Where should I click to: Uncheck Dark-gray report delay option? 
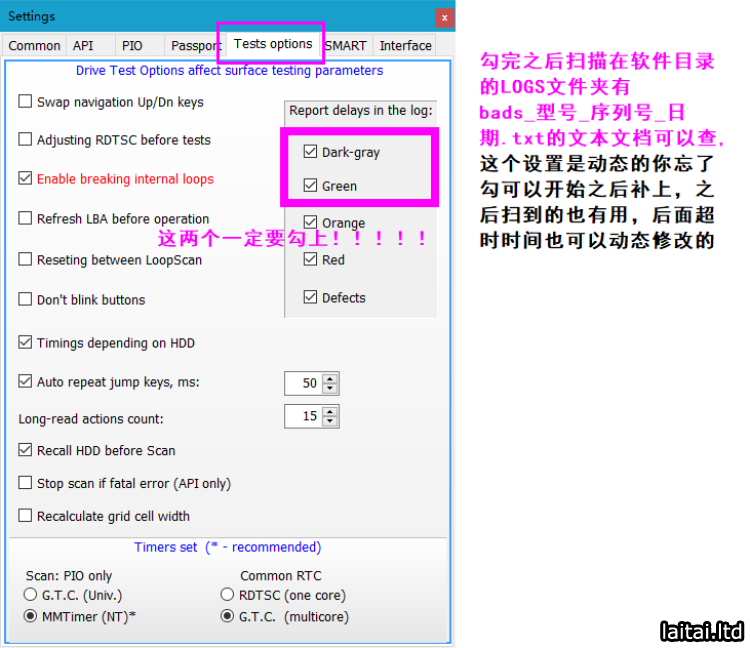click(x=310, y=152)
